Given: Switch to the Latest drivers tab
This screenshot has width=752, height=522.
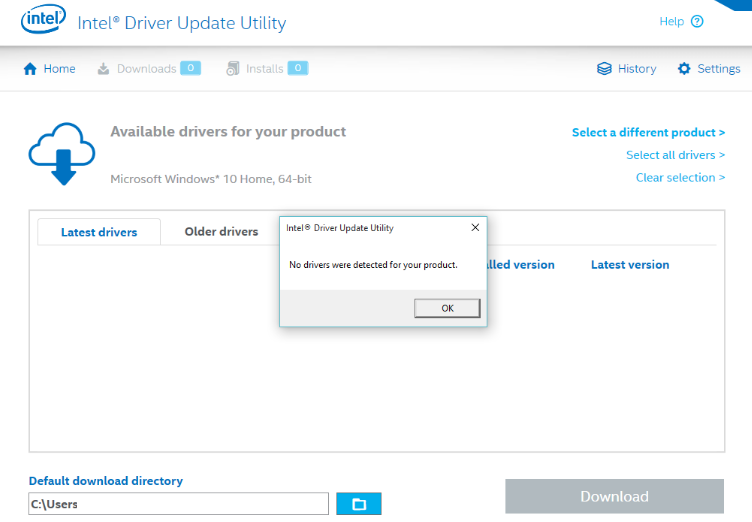Looking at the screenshot, I should click(x=99, y=232).
